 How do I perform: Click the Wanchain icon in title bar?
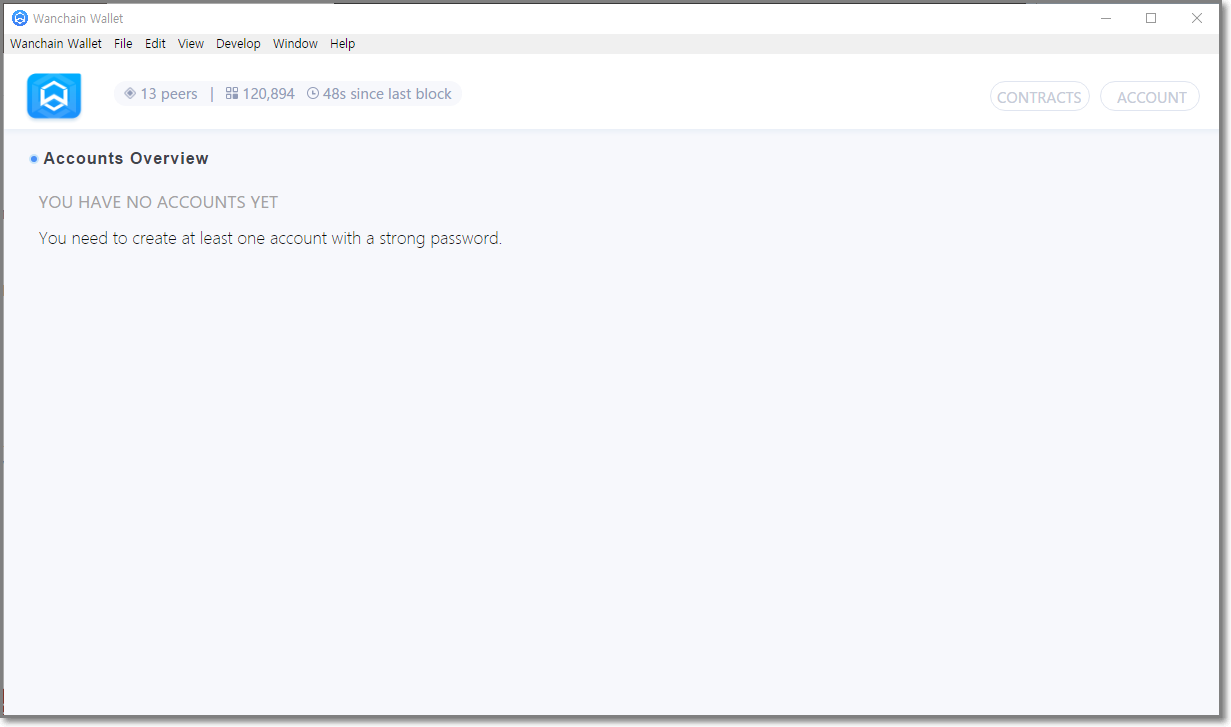click(x=19, y=18)
